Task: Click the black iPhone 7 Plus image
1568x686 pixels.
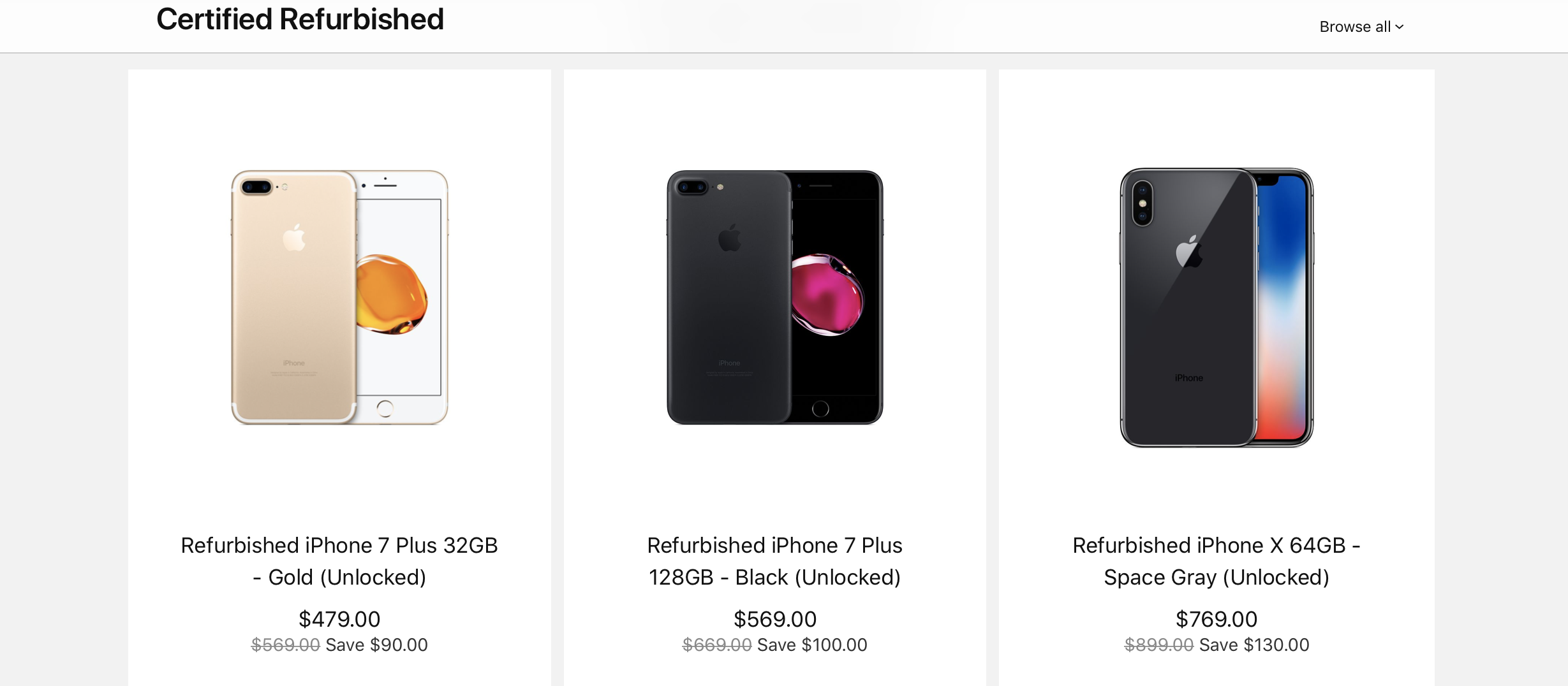Action: point(775,297)
